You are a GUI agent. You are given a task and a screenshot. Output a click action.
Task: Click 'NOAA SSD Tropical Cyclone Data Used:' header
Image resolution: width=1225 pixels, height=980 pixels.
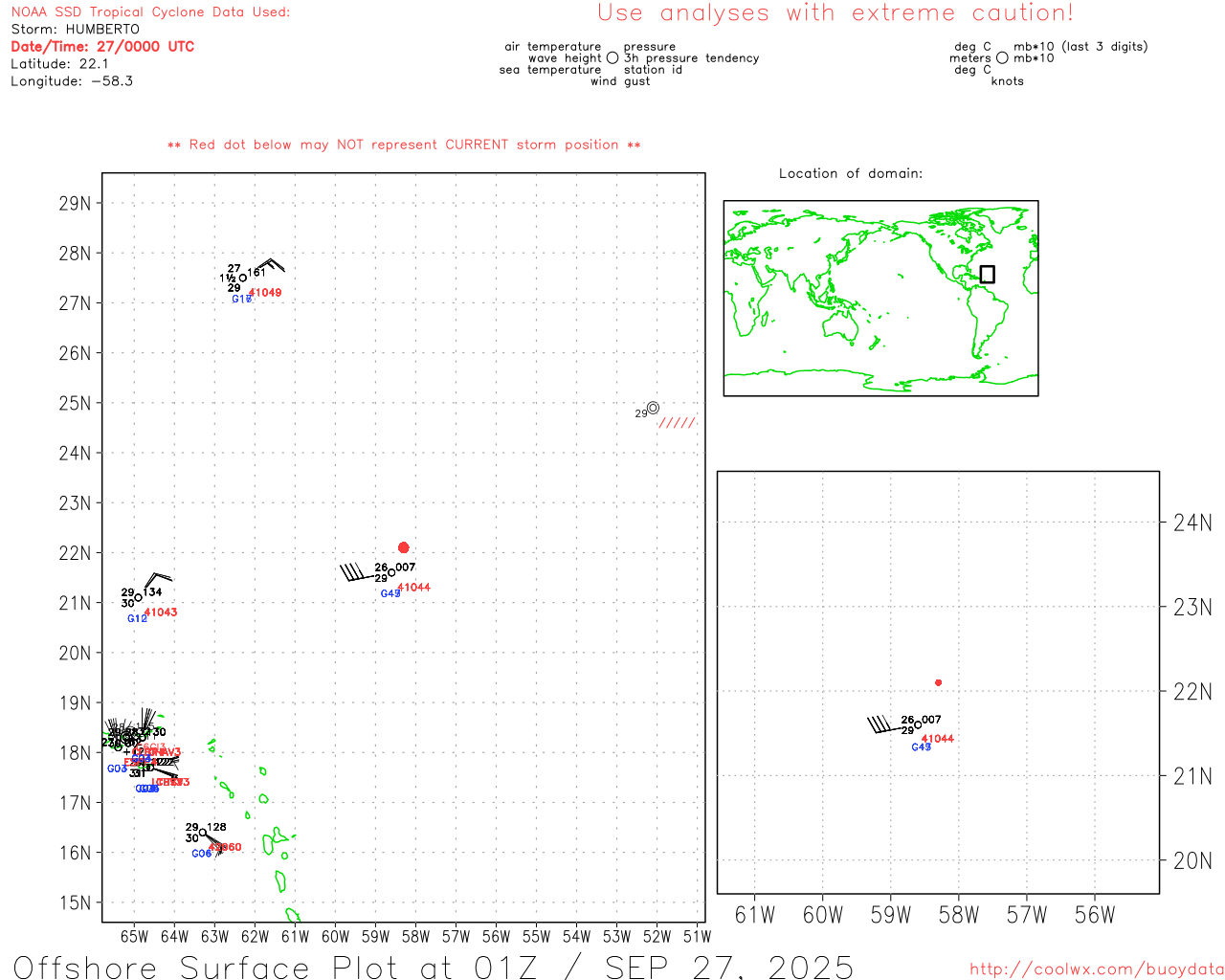pyautogui.click(x=150, y=12)
